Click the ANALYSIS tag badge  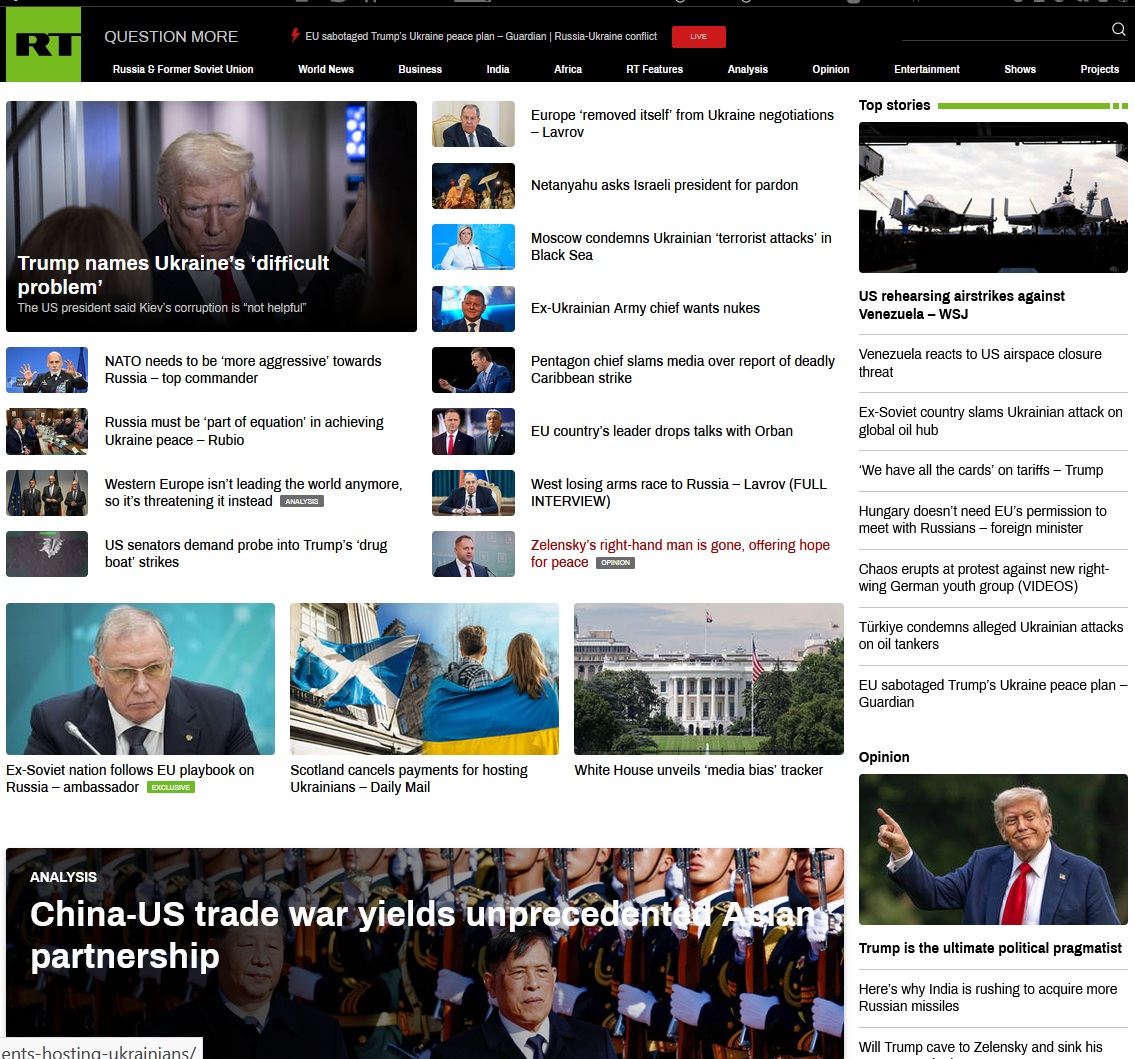tap(302, 501)
